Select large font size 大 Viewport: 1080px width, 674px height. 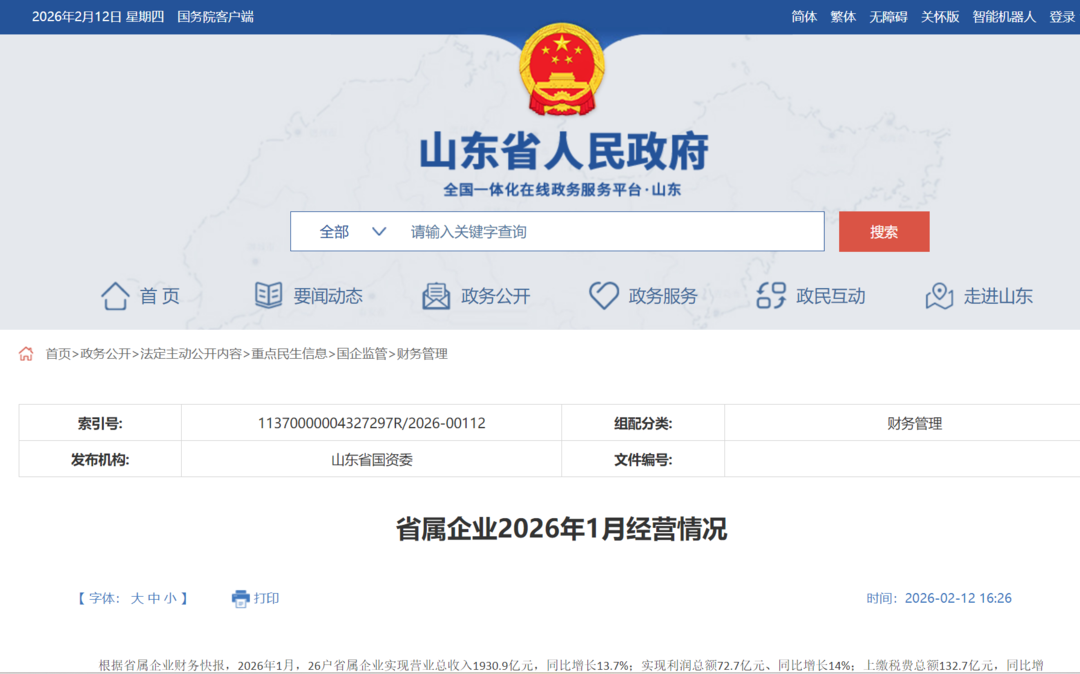pos(137,599)
